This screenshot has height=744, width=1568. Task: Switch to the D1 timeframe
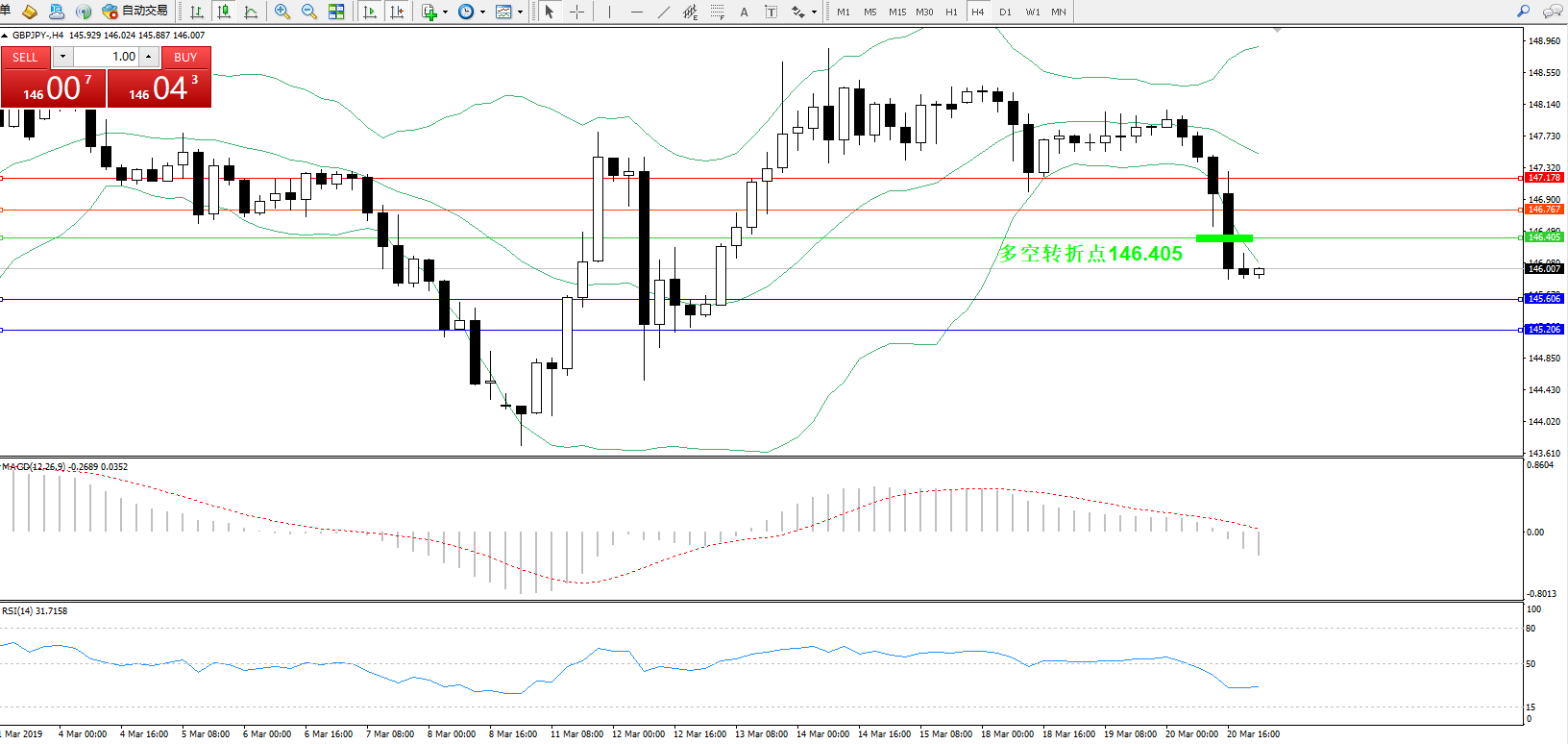1005,12
